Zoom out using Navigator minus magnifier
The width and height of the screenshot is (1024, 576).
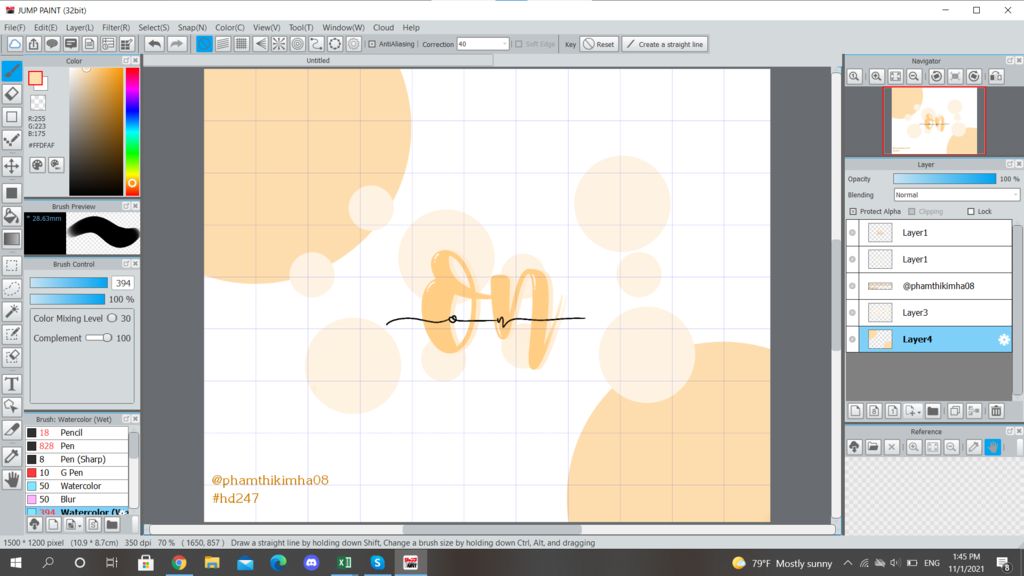pos(914,76)
